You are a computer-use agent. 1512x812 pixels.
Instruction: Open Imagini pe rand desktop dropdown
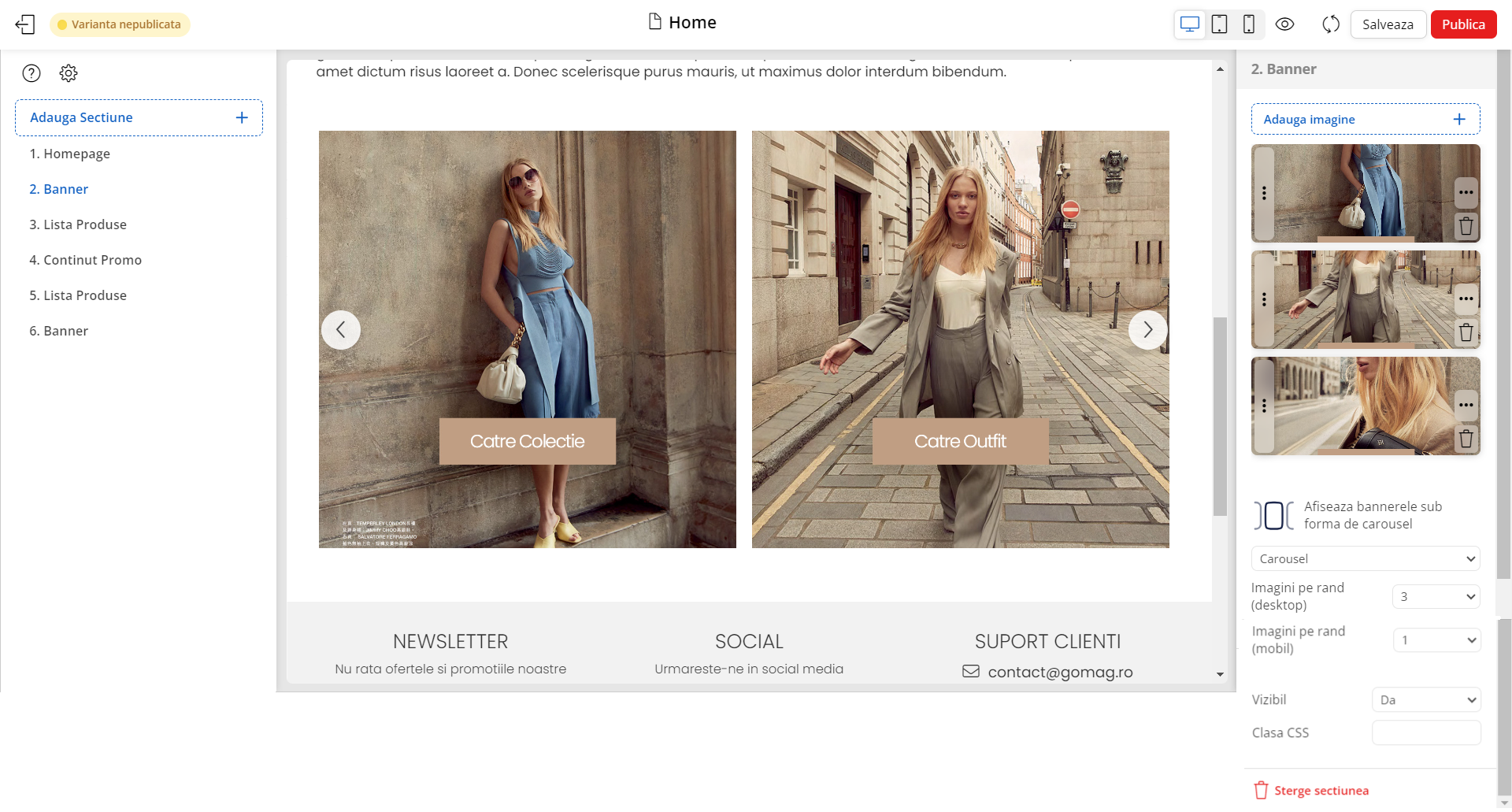1436,596
